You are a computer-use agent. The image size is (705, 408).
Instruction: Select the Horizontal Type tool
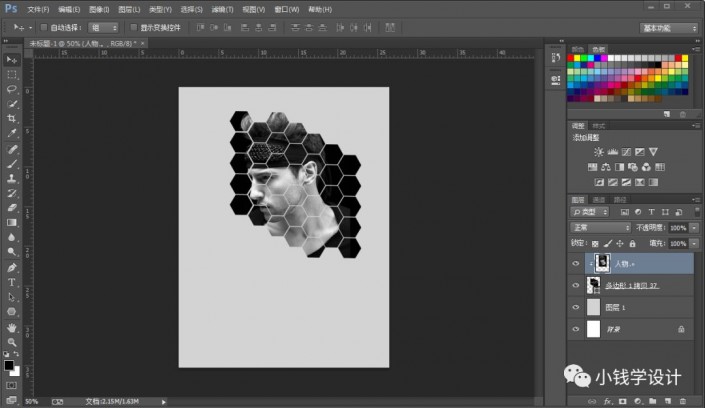[x=12, y=282]
